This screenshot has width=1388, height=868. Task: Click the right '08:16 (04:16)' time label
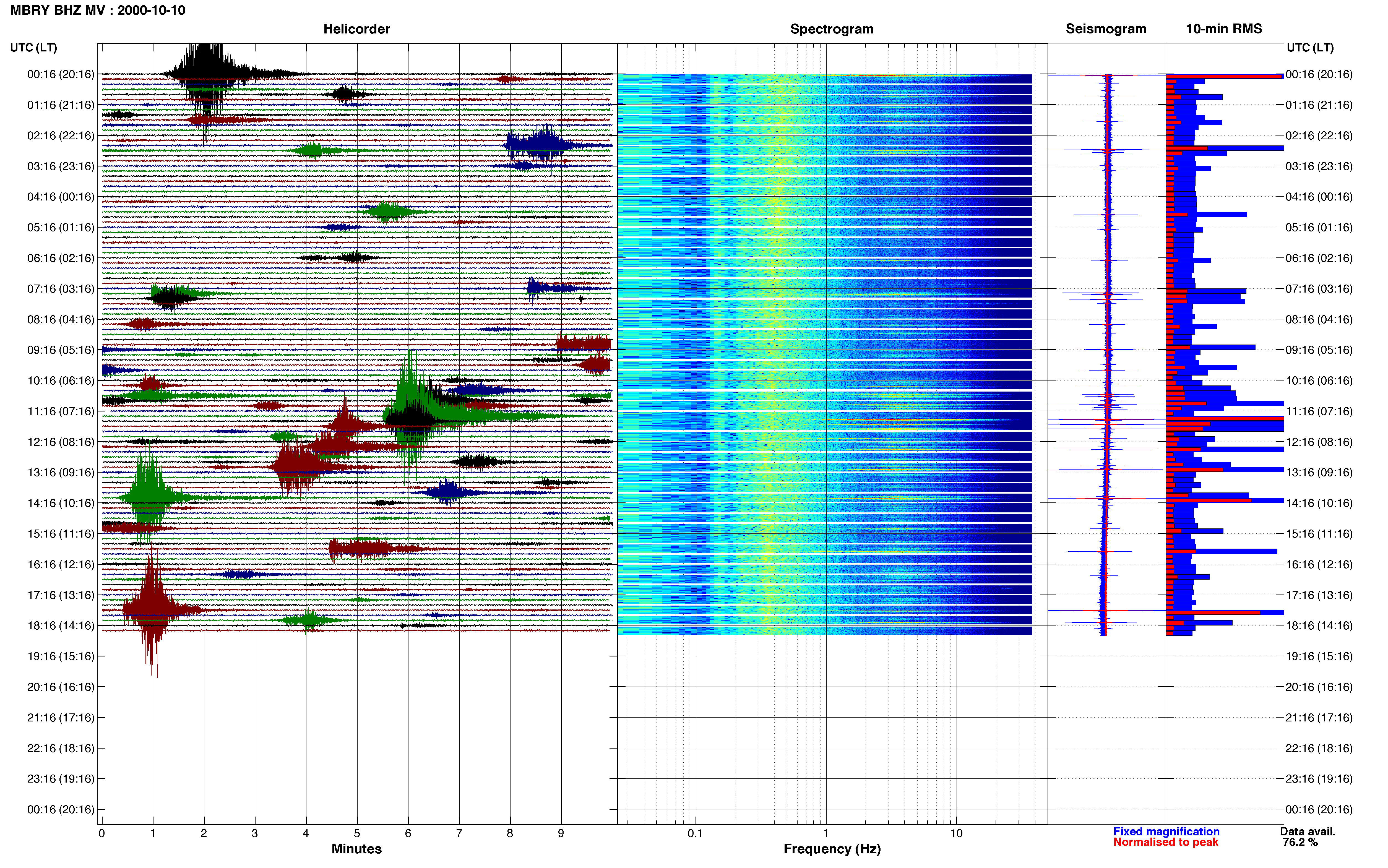click(x=1319, y=319)
